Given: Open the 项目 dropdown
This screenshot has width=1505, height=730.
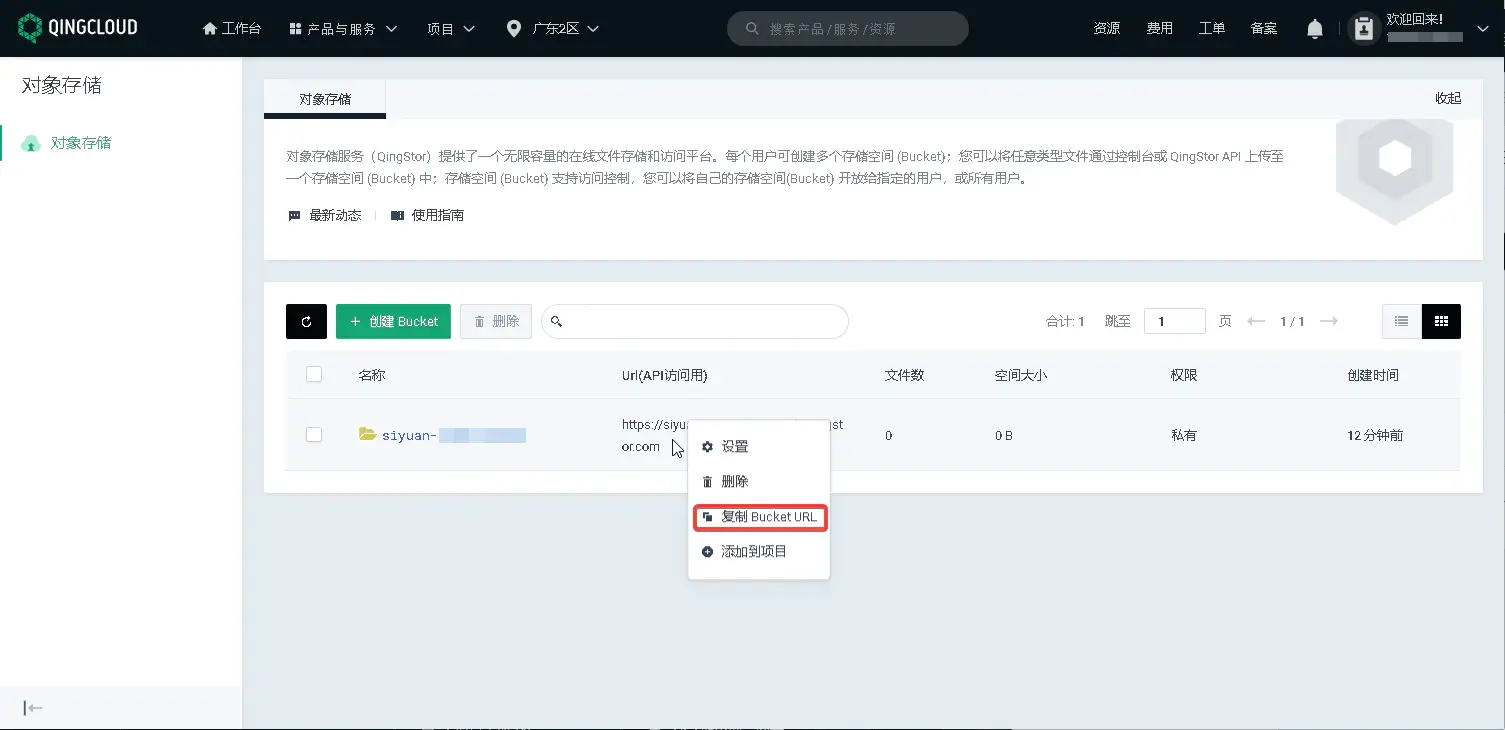Looking at the screenshot, I should [449, 28].
